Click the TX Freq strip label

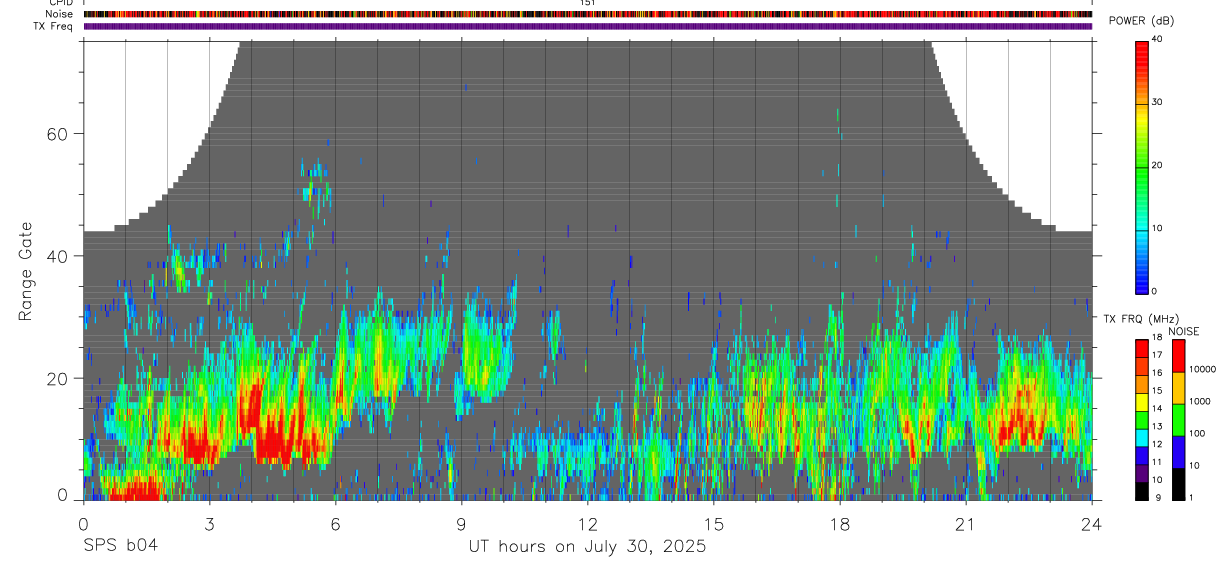53,26
